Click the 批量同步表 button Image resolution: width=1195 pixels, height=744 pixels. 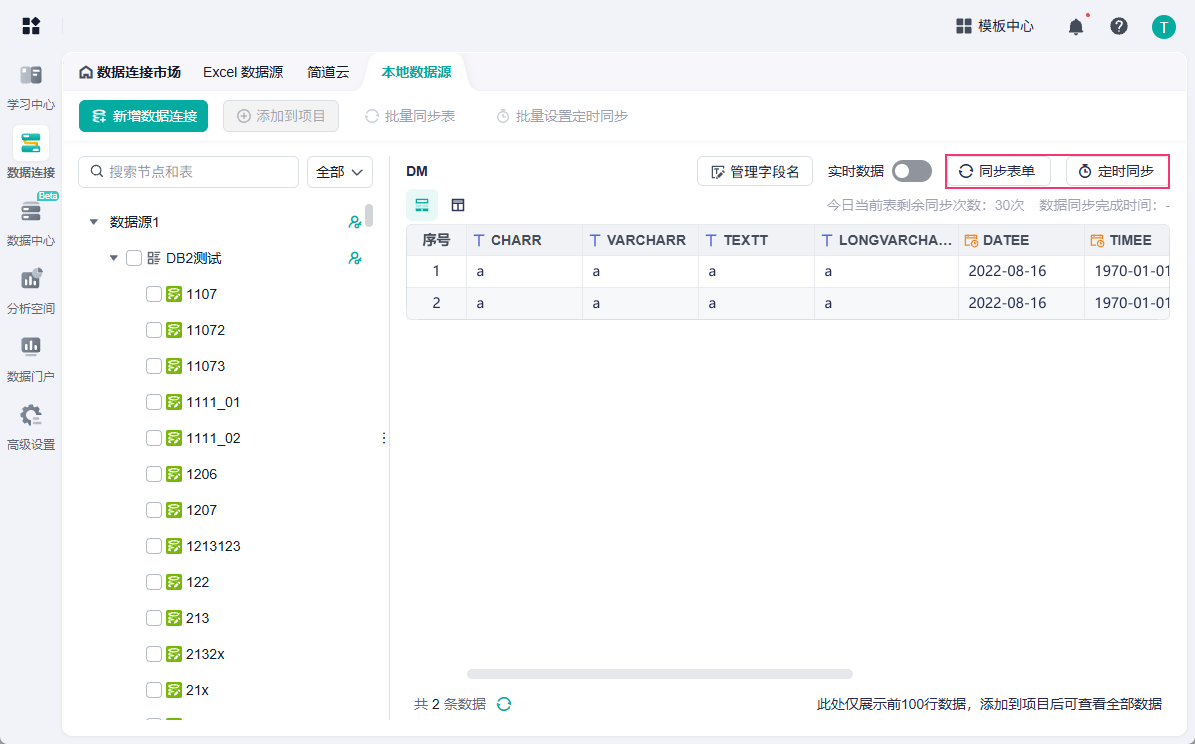(x=410, y=116)
